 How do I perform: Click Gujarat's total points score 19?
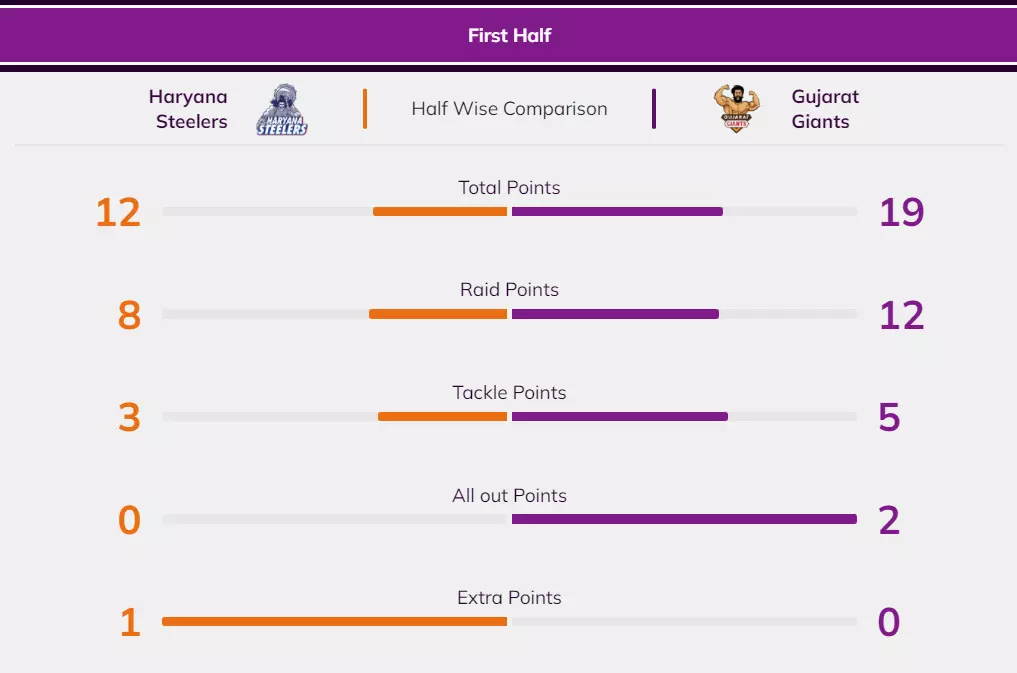[x=901, y=212]
